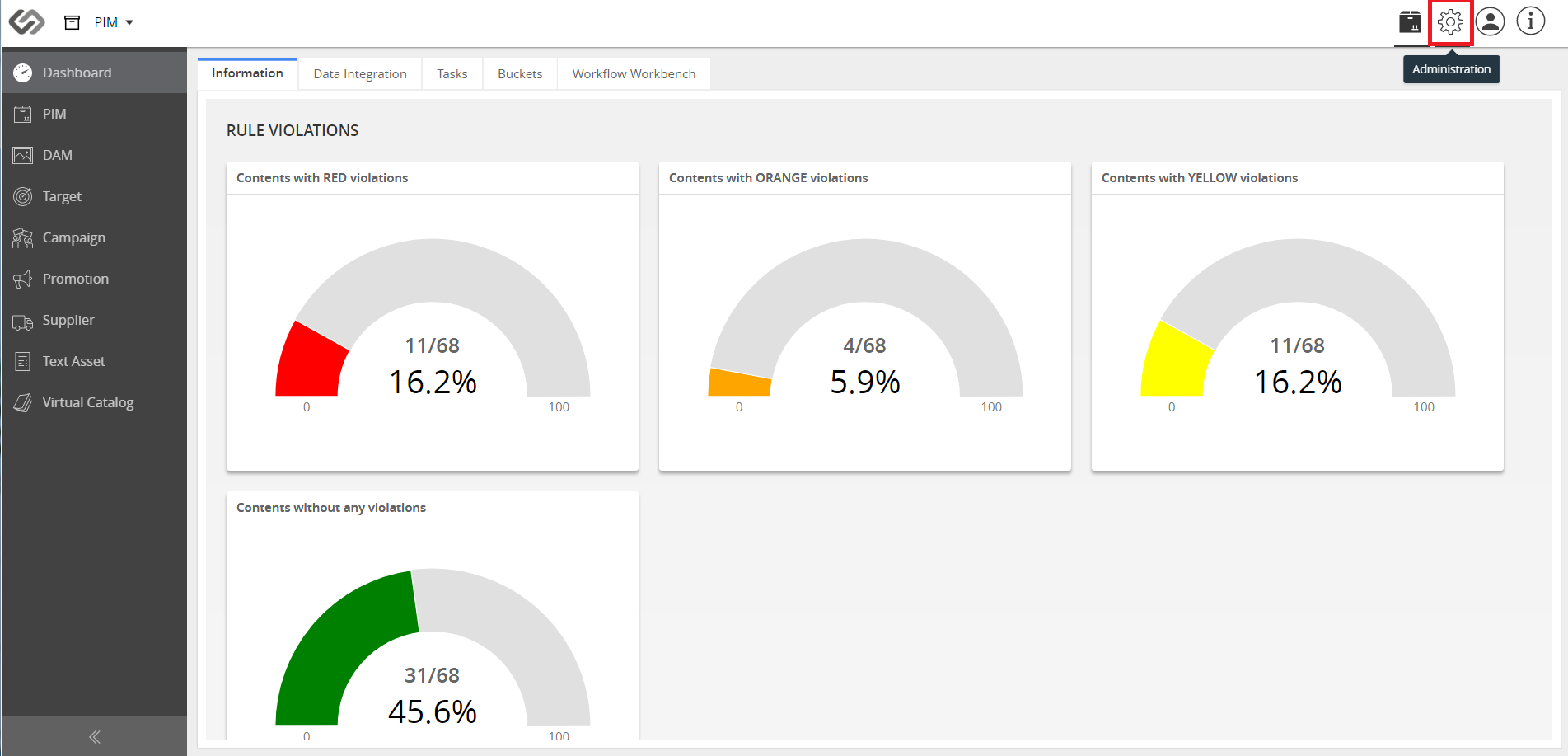Open the info icon in header
The width and height of the screenshot is (1568, 756).
pyautogui.click(x=1531, y=21)
